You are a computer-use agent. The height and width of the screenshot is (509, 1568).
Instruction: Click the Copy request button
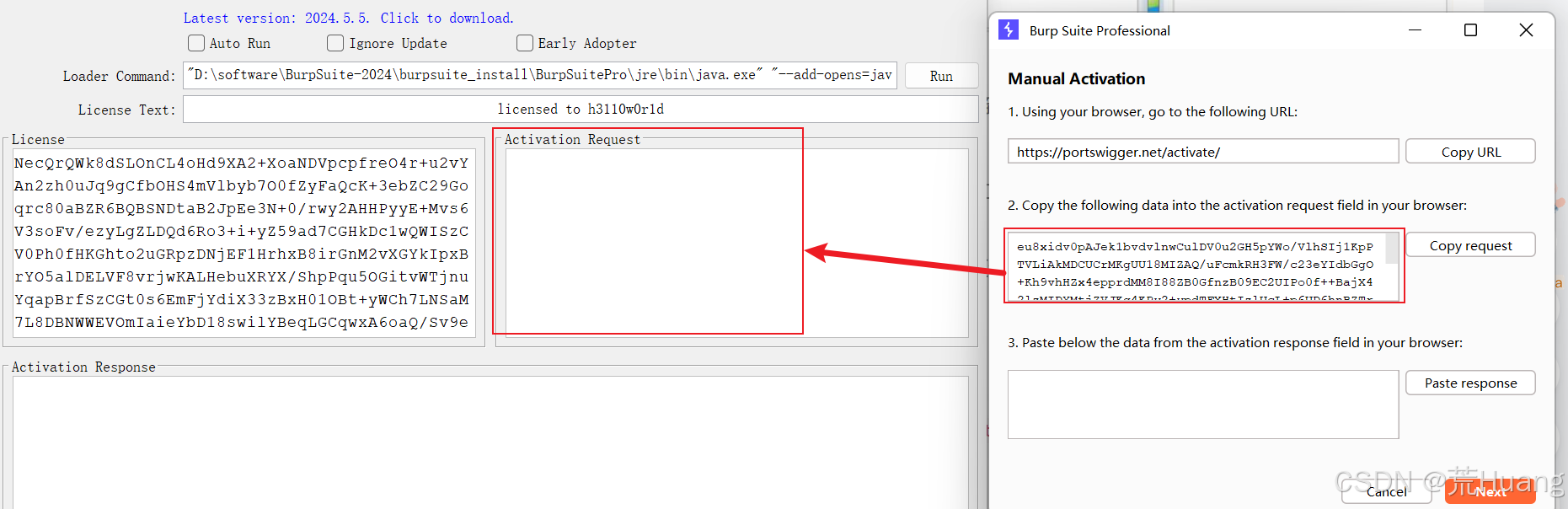tap(1470, 245)
